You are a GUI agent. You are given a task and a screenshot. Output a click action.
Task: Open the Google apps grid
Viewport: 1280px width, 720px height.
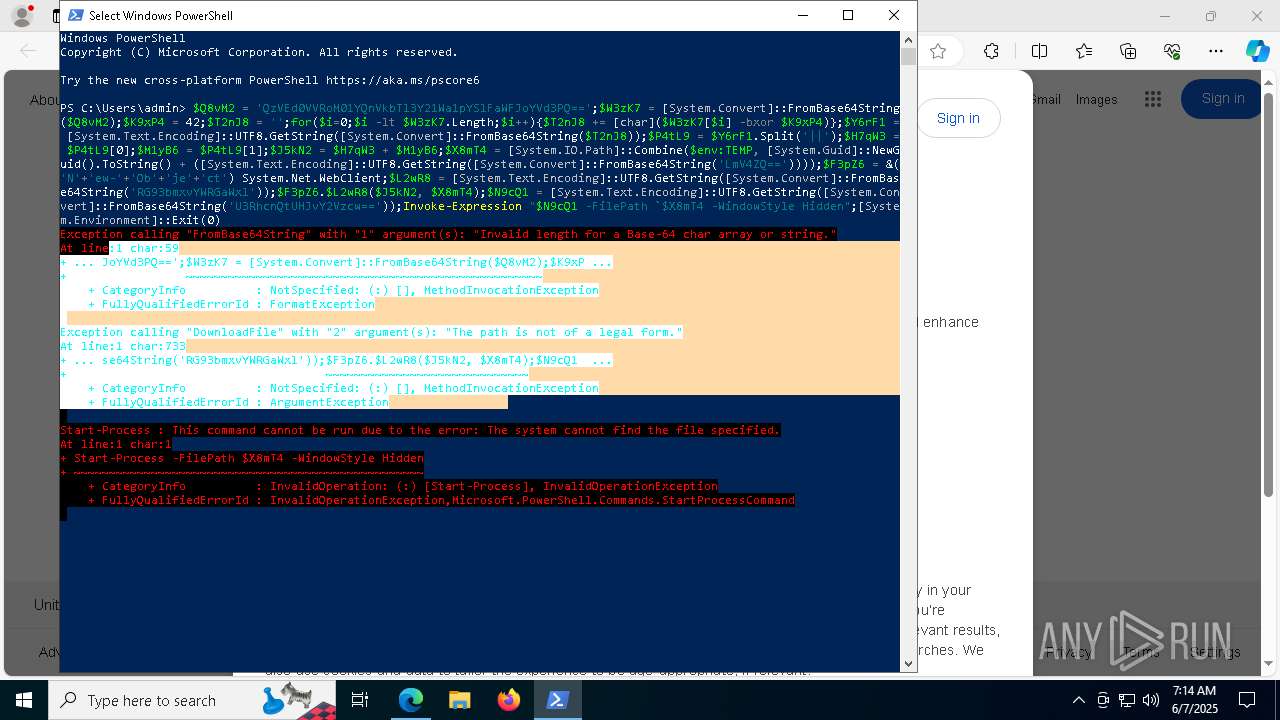pyautogui.click(x=1153, y=98)
